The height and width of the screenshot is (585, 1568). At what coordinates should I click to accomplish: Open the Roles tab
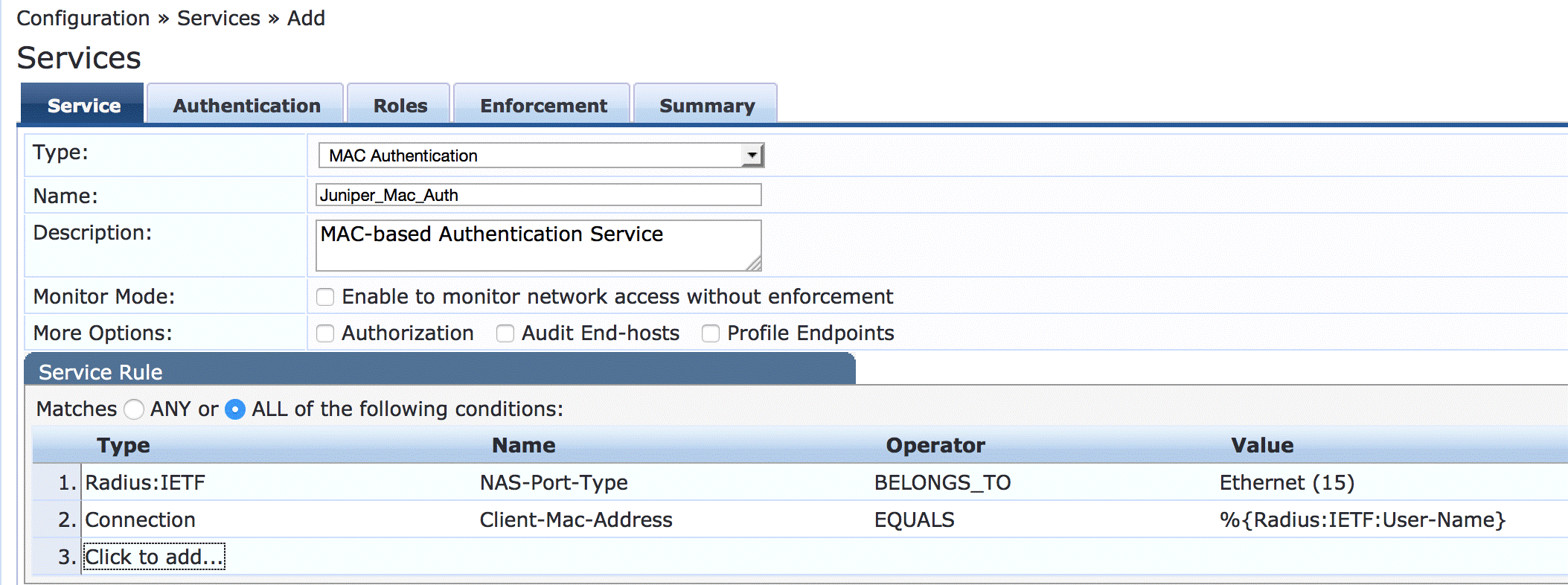coord(400,106)
